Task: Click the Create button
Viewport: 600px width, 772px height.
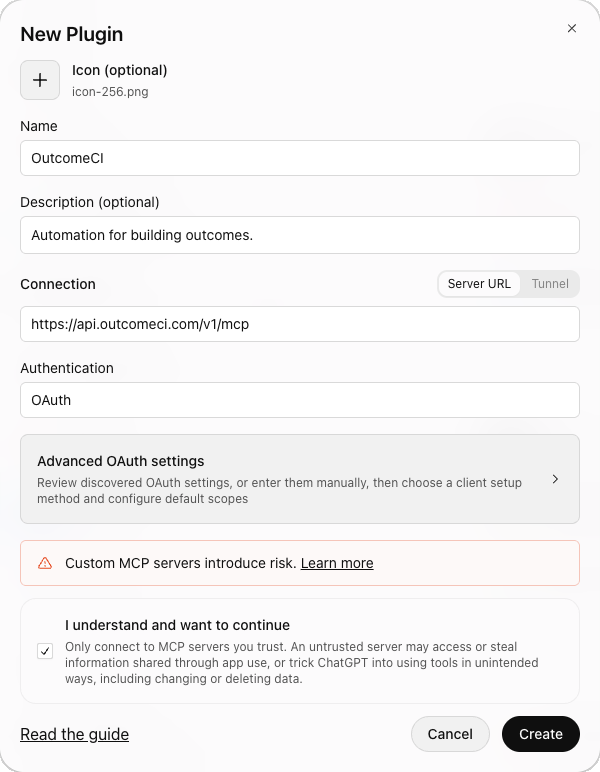Action: (x=540, y=734)
